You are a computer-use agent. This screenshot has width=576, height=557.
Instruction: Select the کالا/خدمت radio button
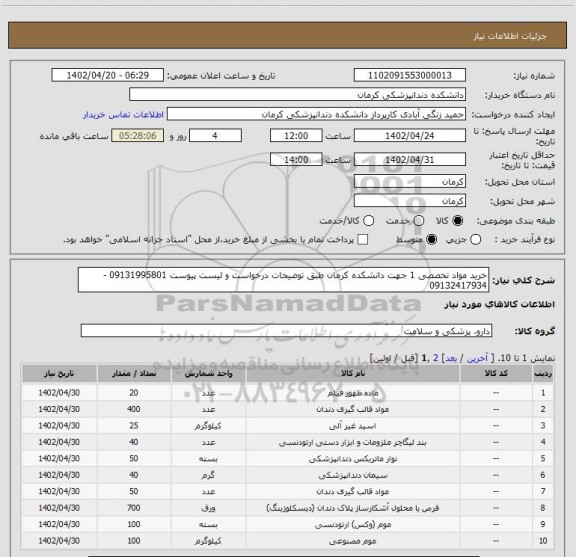click(x=368, y=221)
